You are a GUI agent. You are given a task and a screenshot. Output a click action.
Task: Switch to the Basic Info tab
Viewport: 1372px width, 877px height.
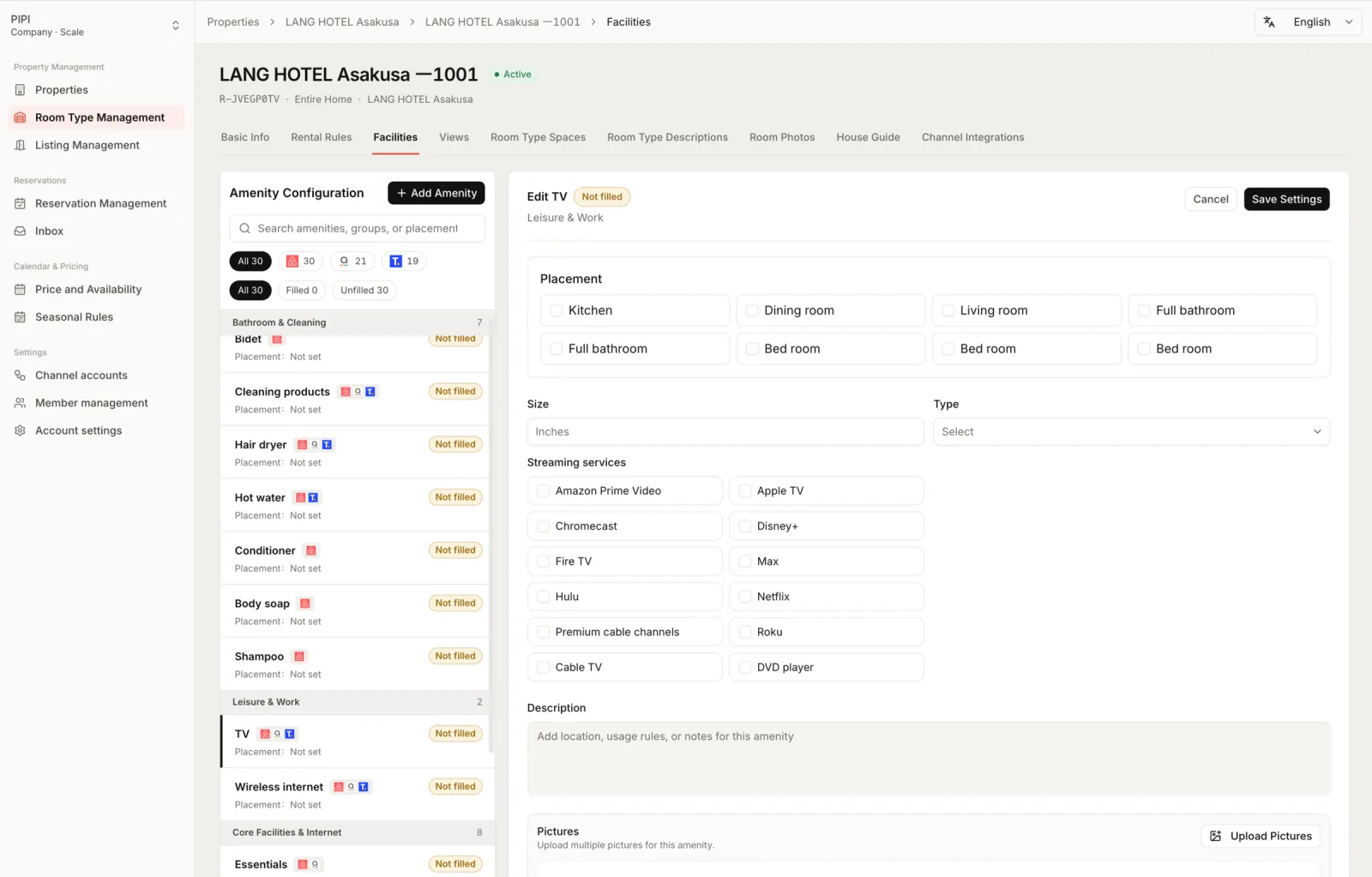tap(245, 137)
